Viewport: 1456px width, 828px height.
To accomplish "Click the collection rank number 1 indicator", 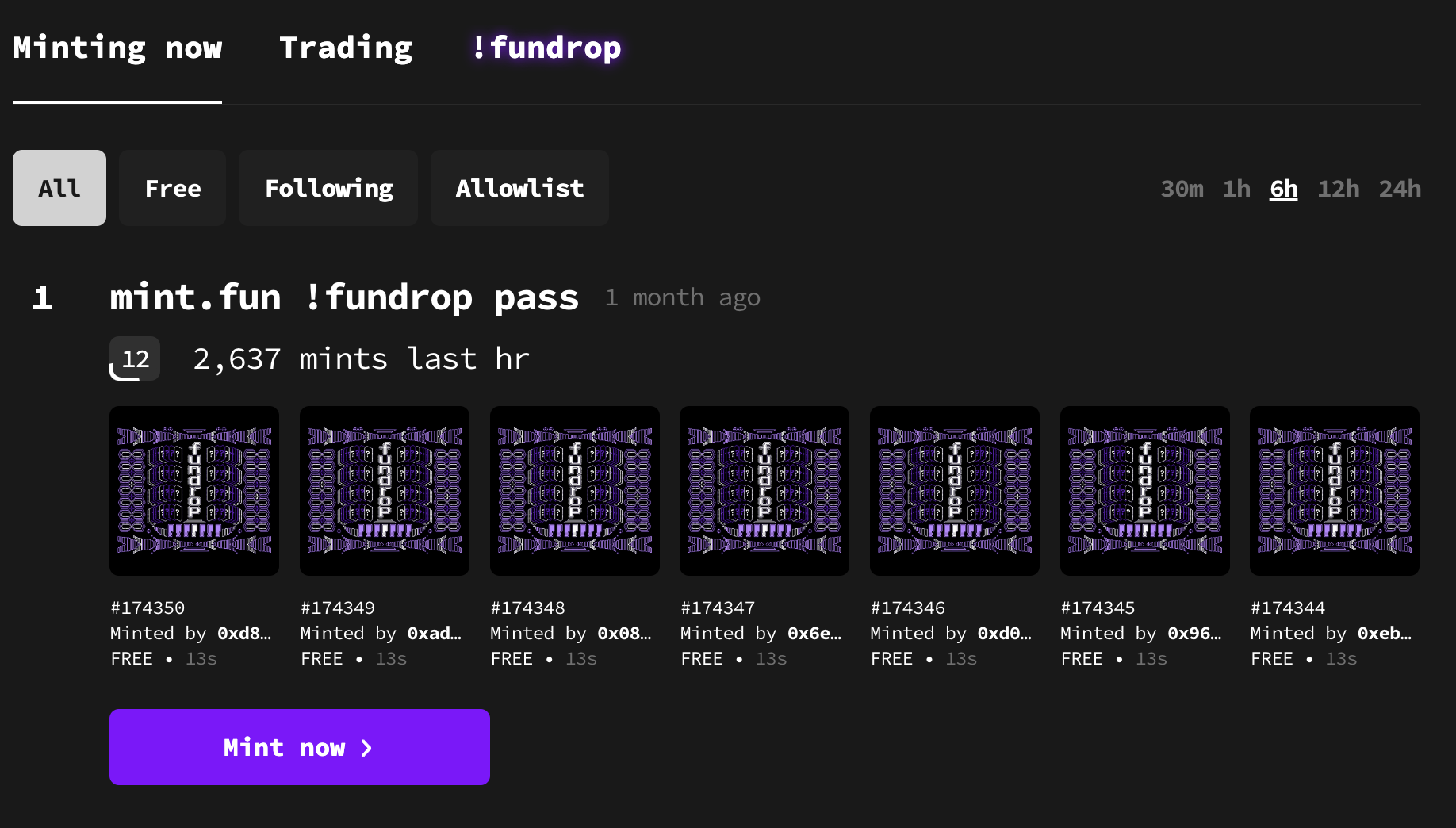I will pyautogui.click(x=44, y=298).
